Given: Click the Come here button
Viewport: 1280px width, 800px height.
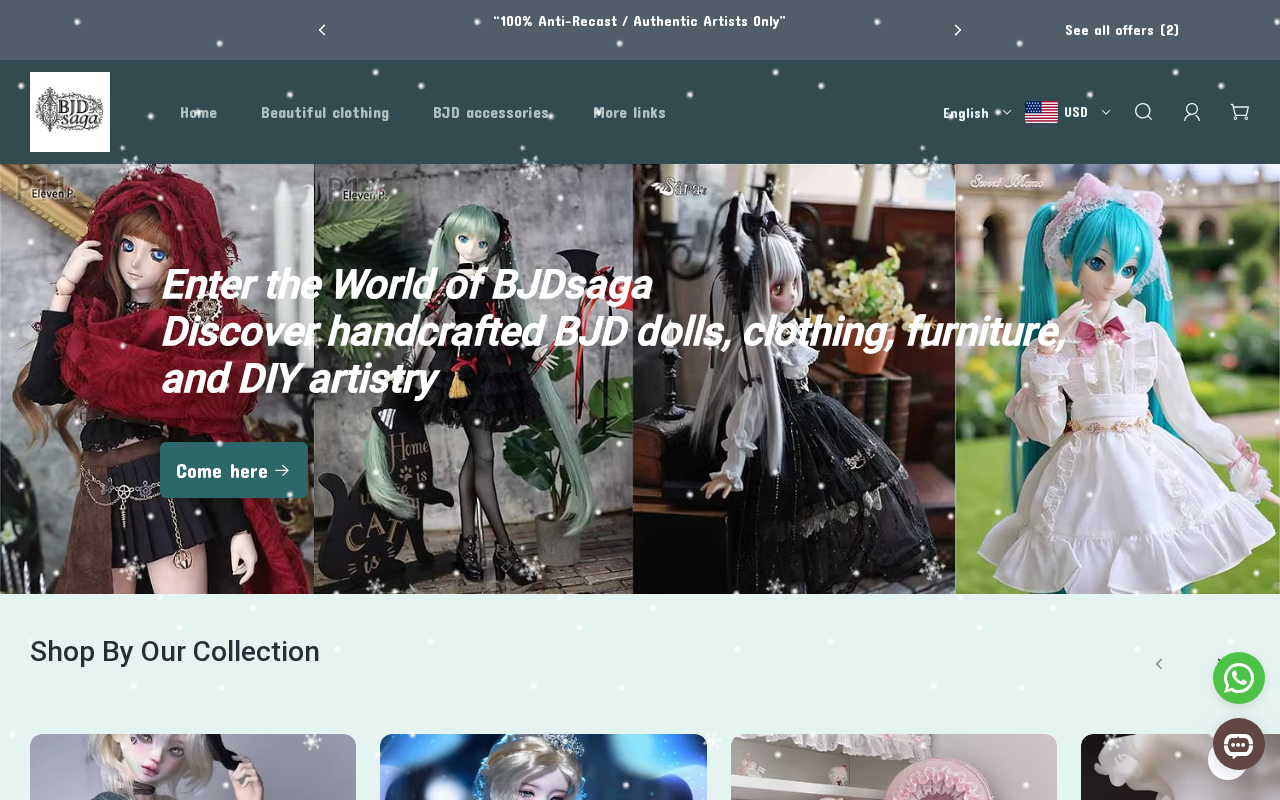Looking at the screenshot, I should point(234,470).
